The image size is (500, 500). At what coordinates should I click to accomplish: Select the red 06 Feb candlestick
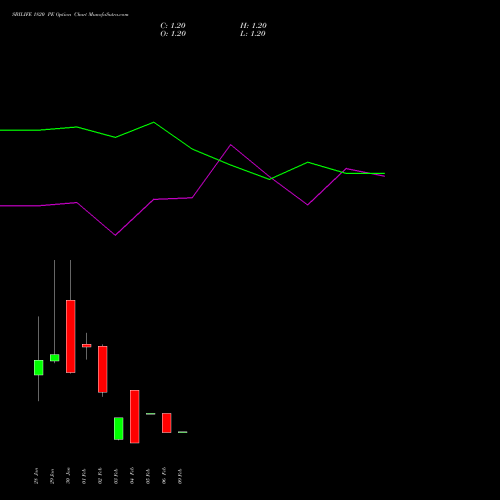(167, 423)
